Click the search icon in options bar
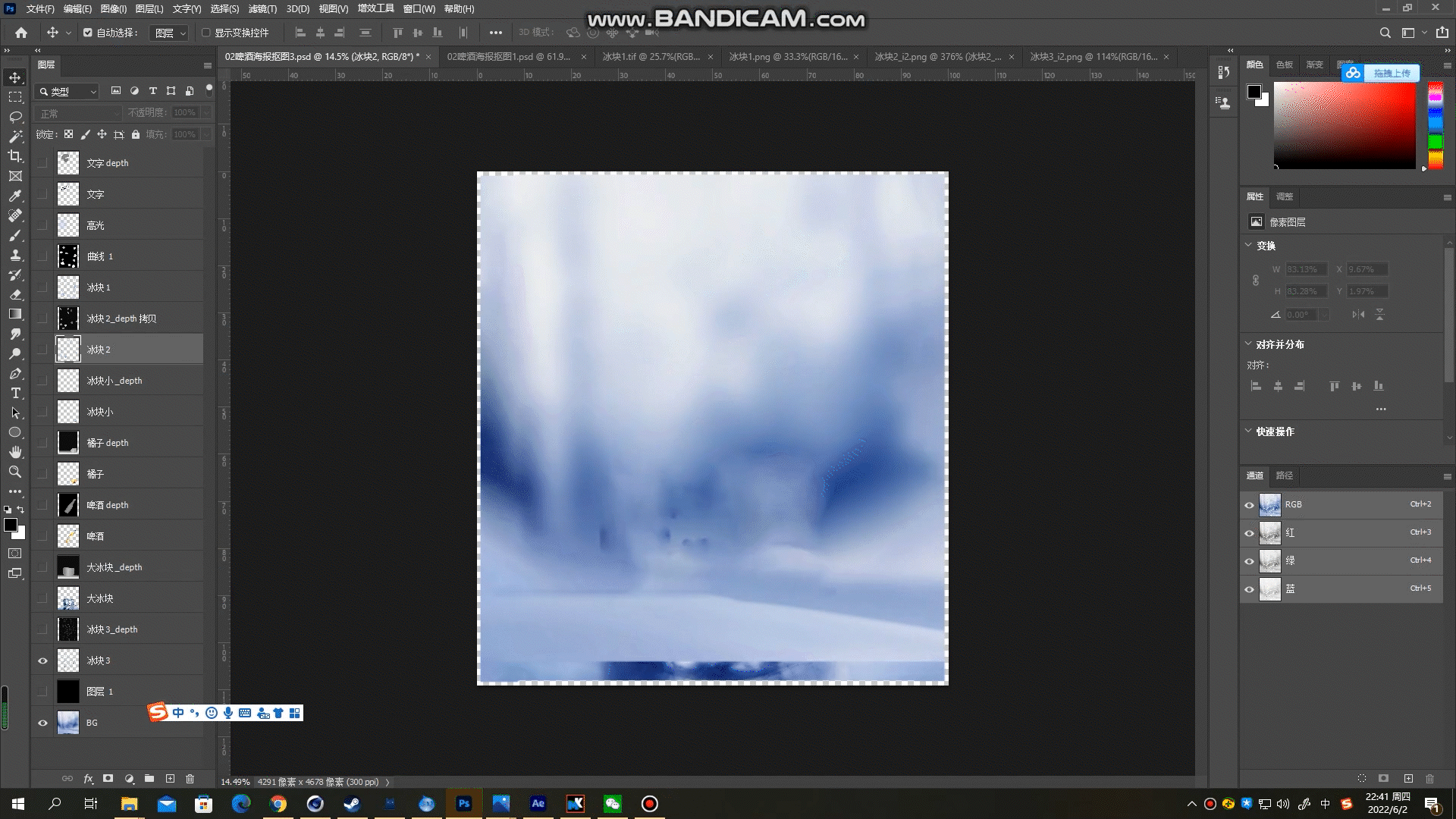Screen dimensions: 1456x819 pos(1385,33)
